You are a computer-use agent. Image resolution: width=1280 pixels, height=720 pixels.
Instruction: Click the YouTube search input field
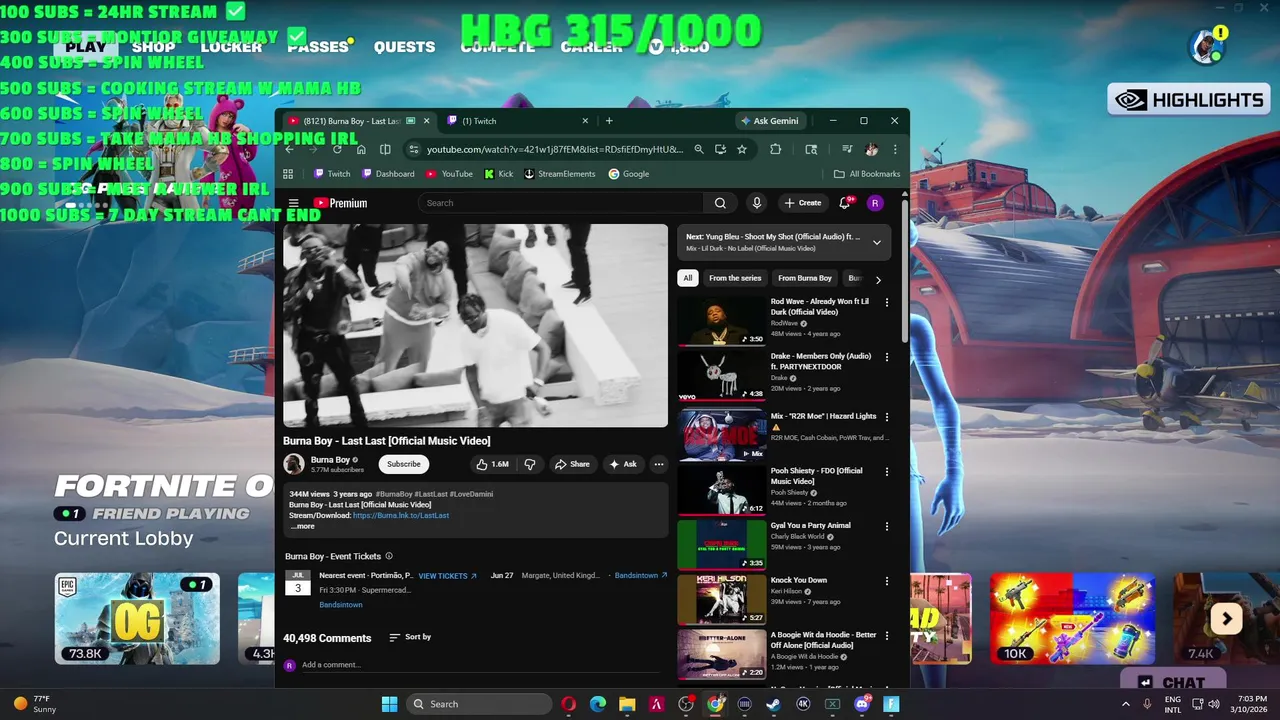pos(562,203)
